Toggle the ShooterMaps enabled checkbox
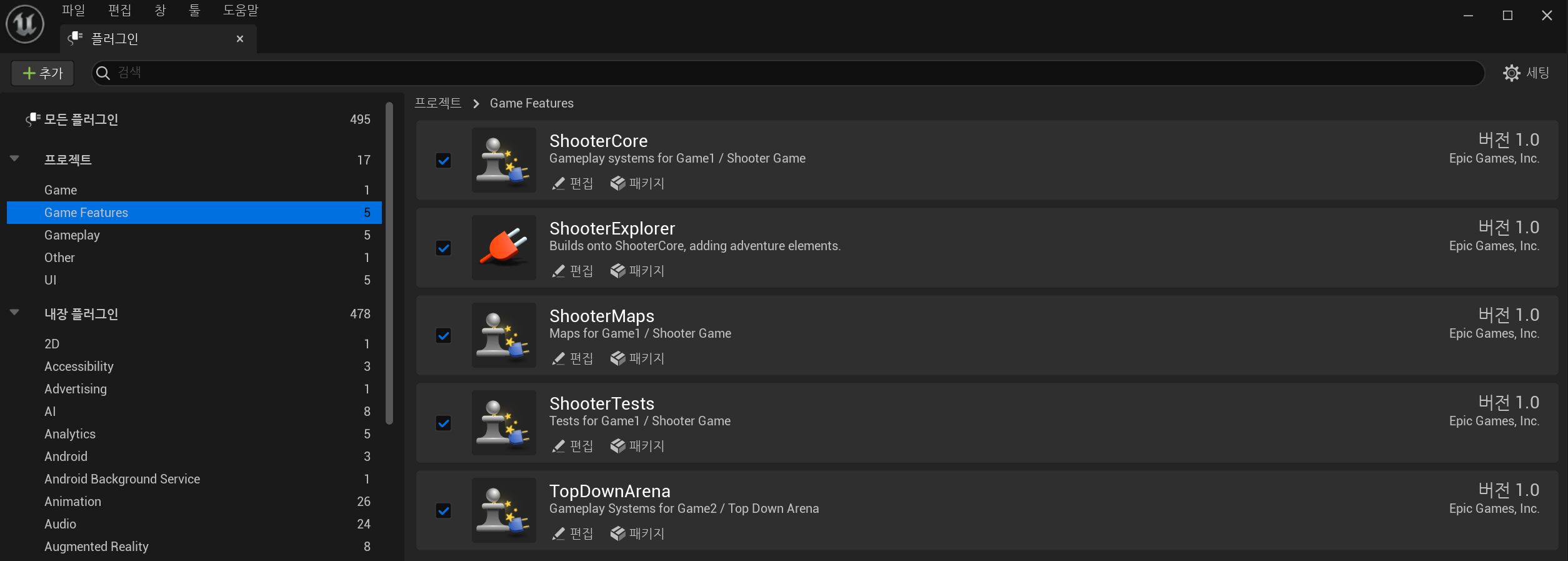Viewport: 1568px width, 561px height. (x=443, y=336)
